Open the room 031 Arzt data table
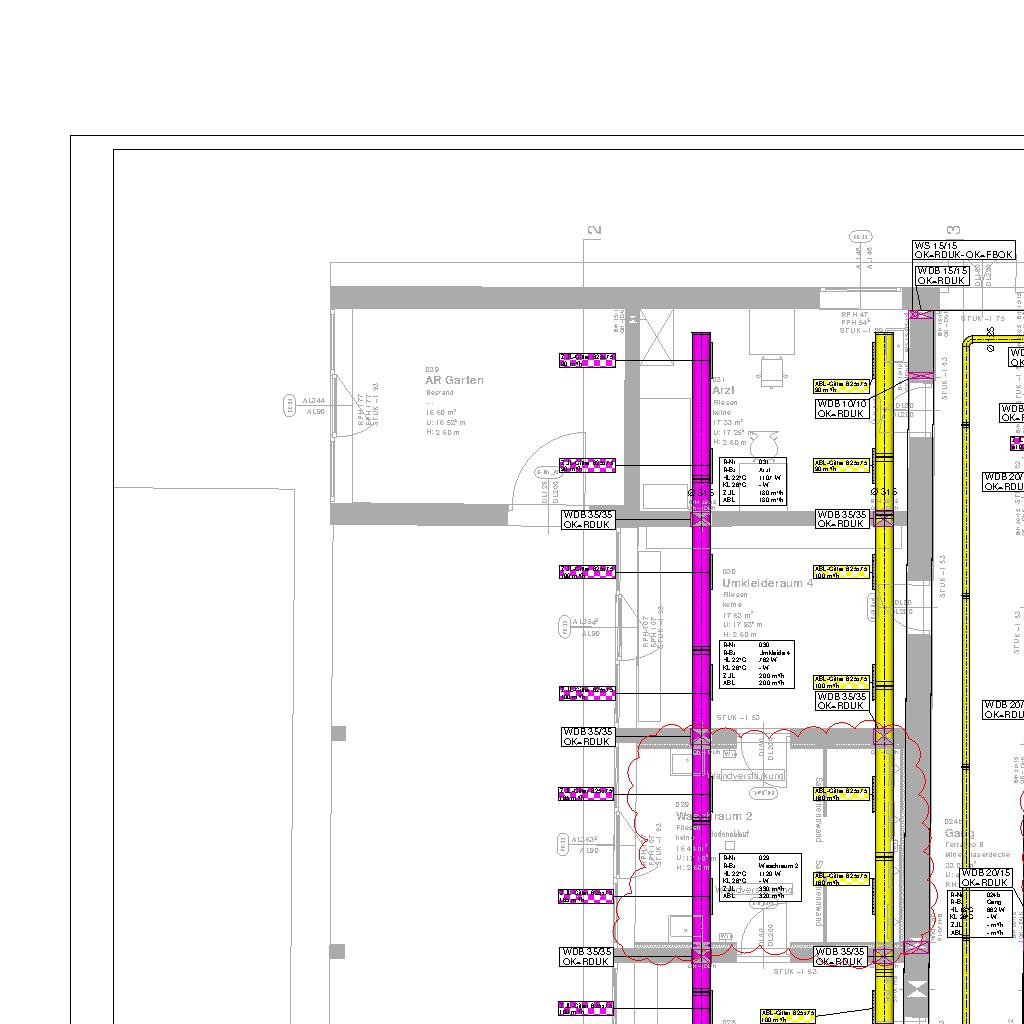1024x1024 pixels. (x=752, y=481)
